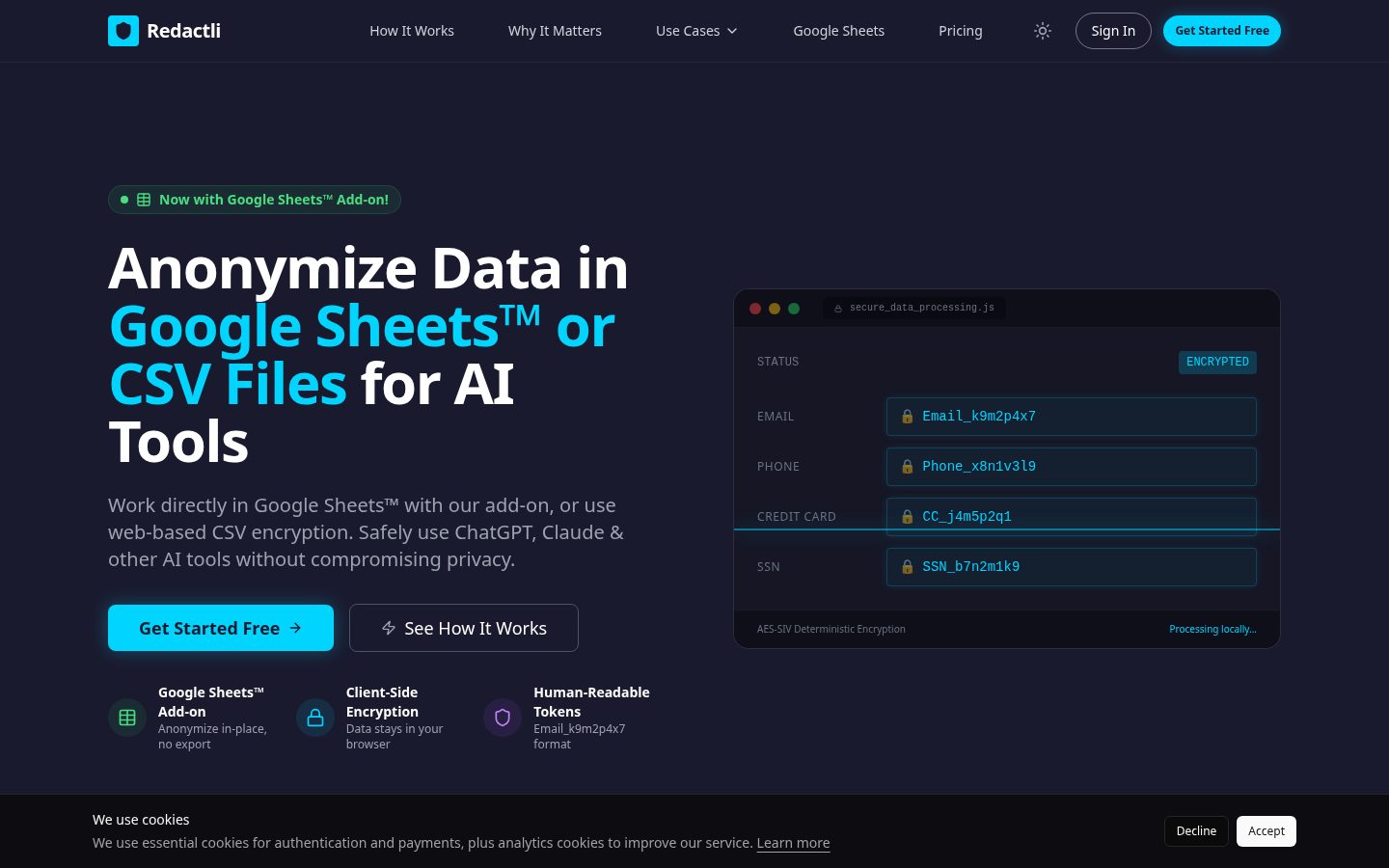Click the ENCRYPTED status badge

click(x=1217, y=362)
